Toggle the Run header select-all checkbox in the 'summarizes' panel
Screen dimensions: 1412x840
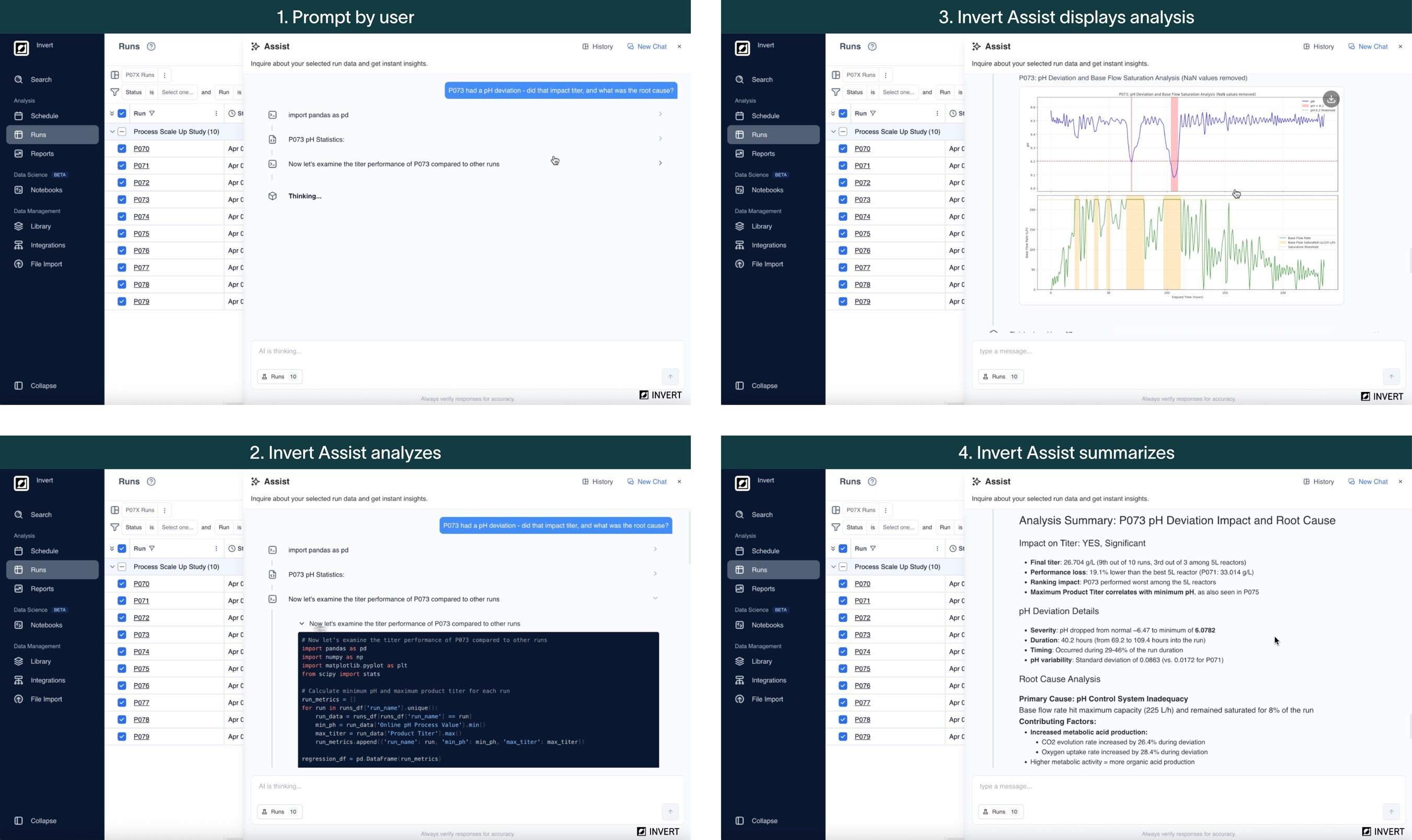pyautogui.click(x=843, y=548)
